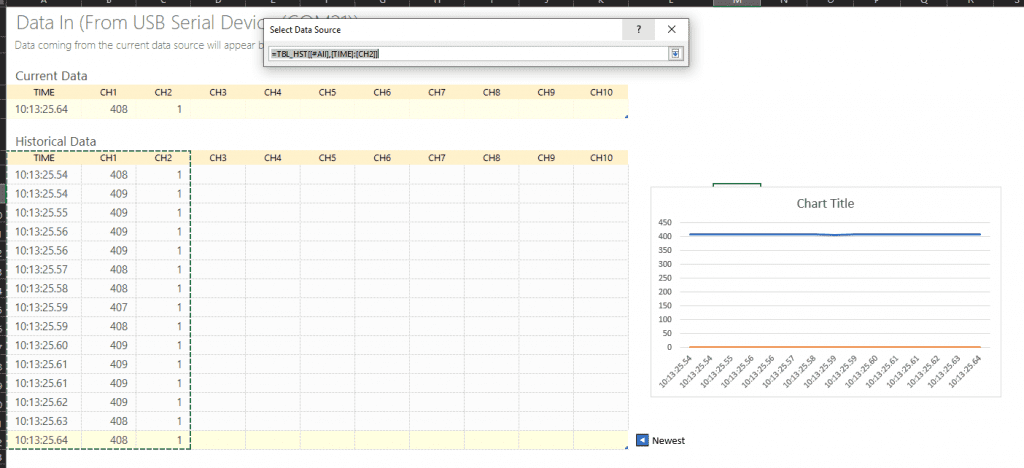The image size is (1024, 468).
Task: Select CH6 header in Historical Data table
Action: 382,157
